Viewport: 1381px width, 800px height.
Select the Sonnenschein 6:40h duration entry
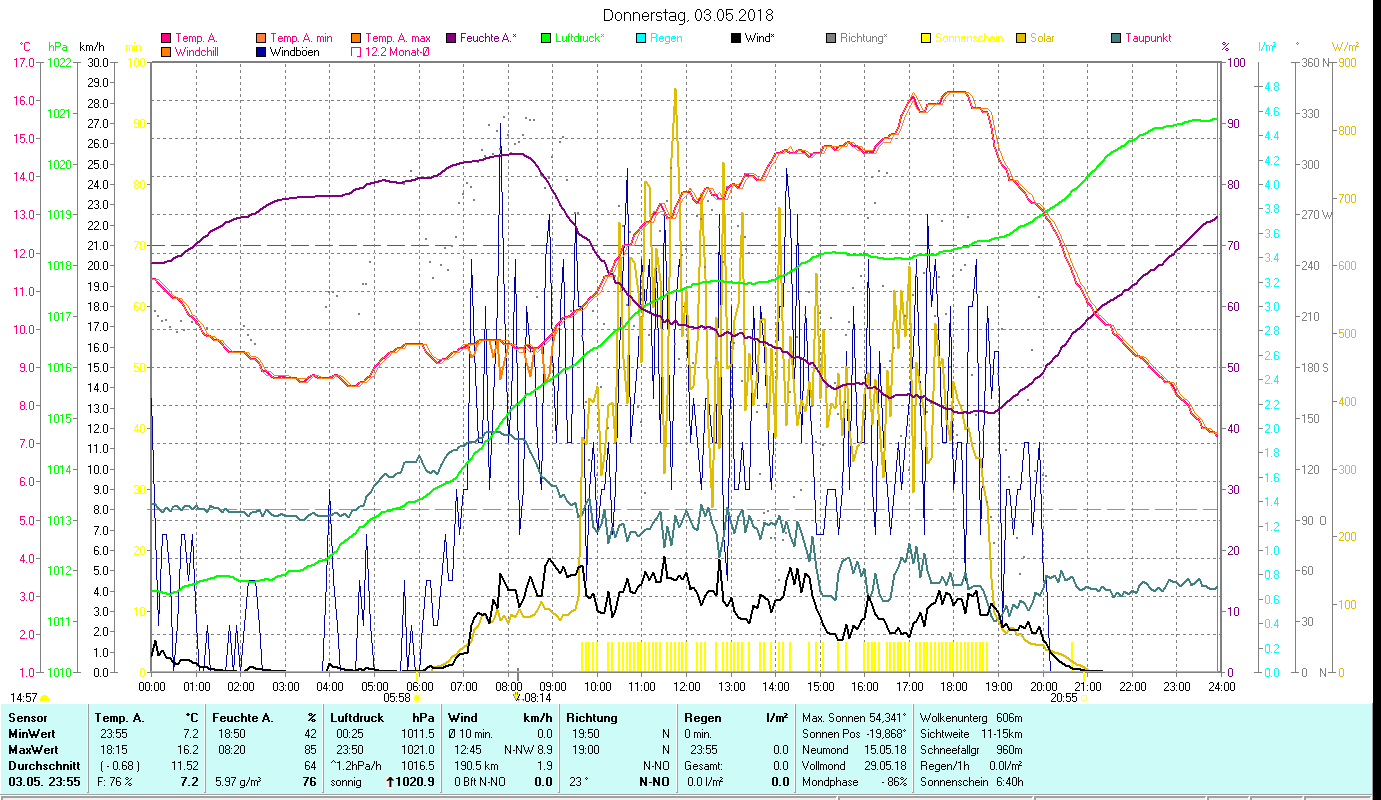[971, 782]
